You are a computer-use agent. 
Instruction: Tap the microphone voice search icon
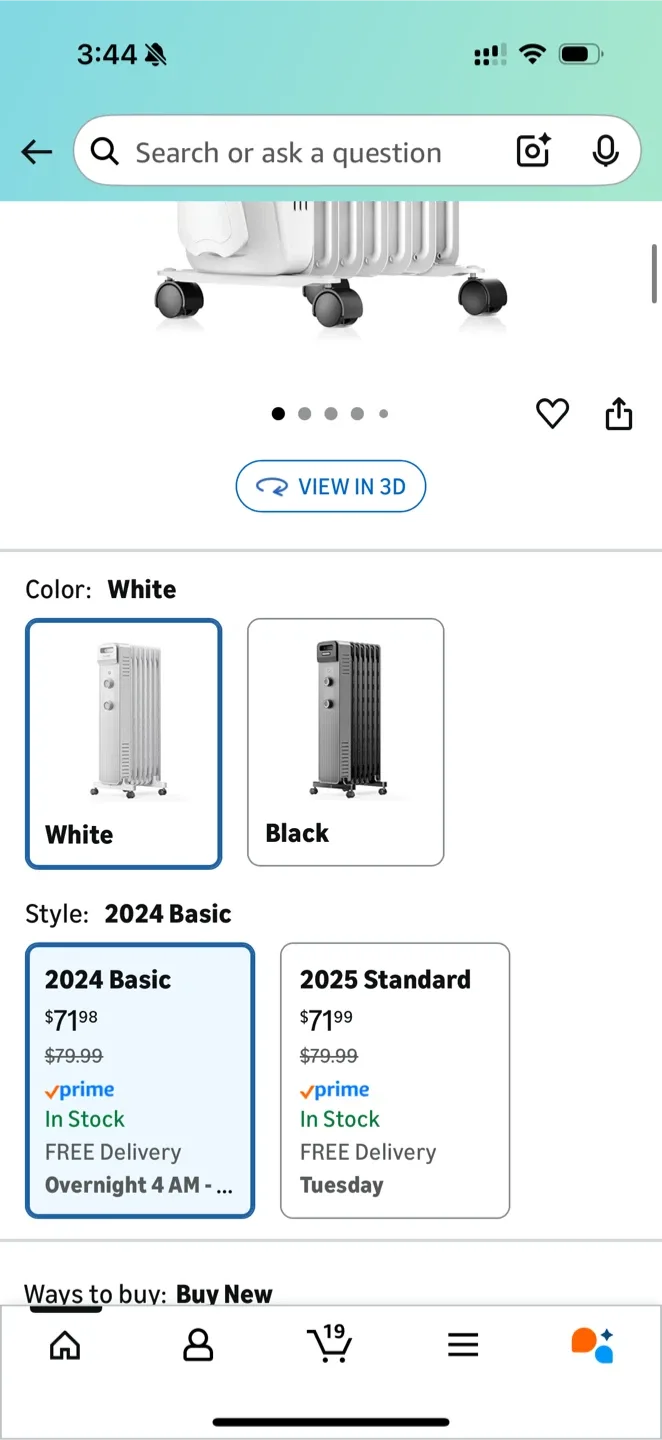point(605,151)
